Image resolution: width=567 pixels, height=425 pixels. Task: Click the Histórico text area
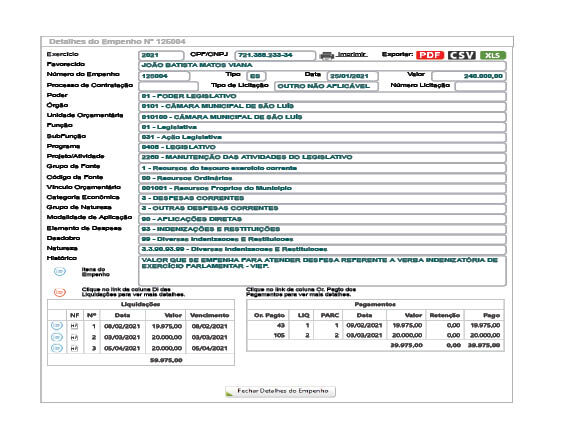pos(322,271)
